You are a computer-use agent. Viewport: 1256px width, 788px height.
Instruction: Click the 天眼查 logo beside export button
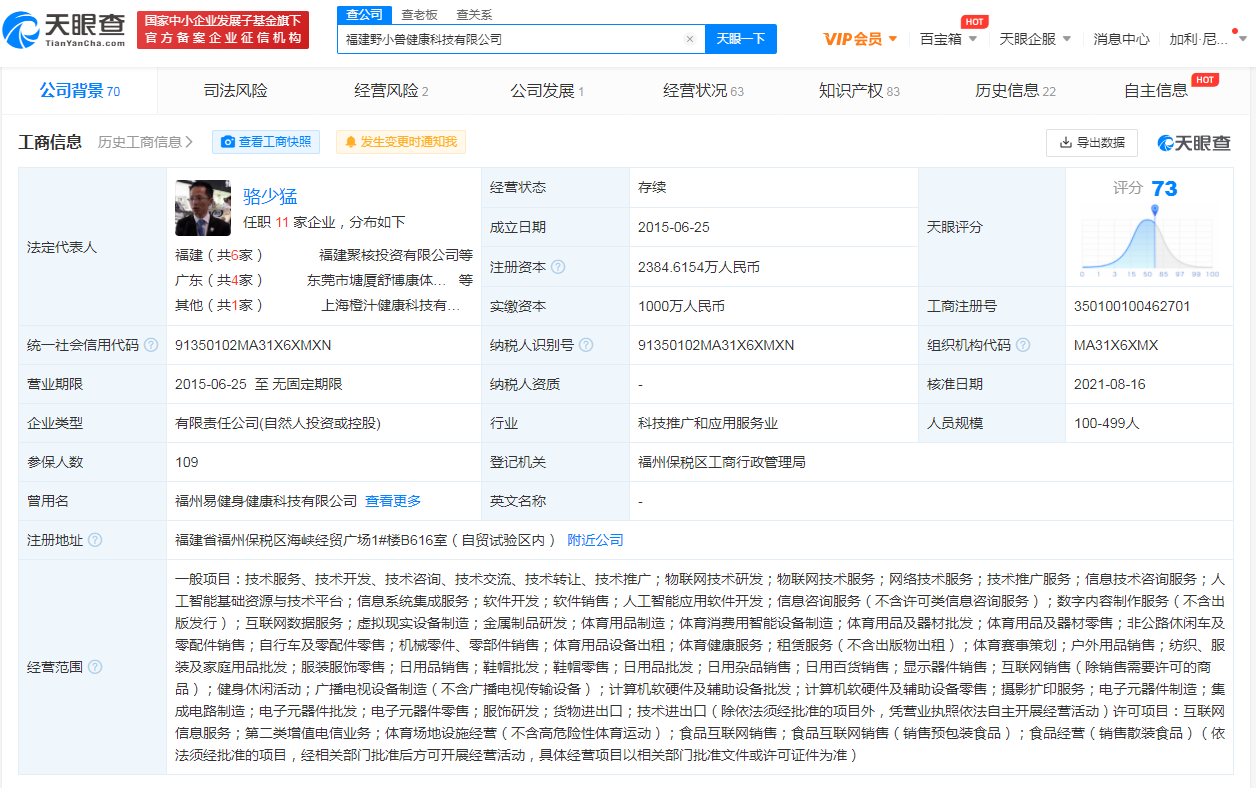pyautogui.click(x=1194, y=143)
